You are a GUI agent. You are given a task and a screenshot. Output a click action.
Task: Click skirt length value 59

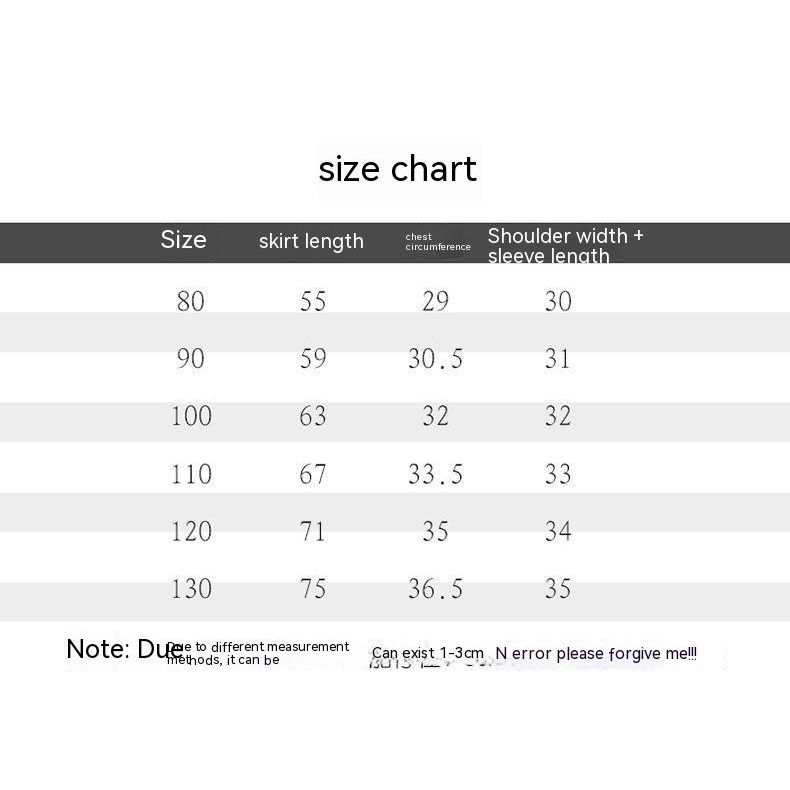point(313,358)
